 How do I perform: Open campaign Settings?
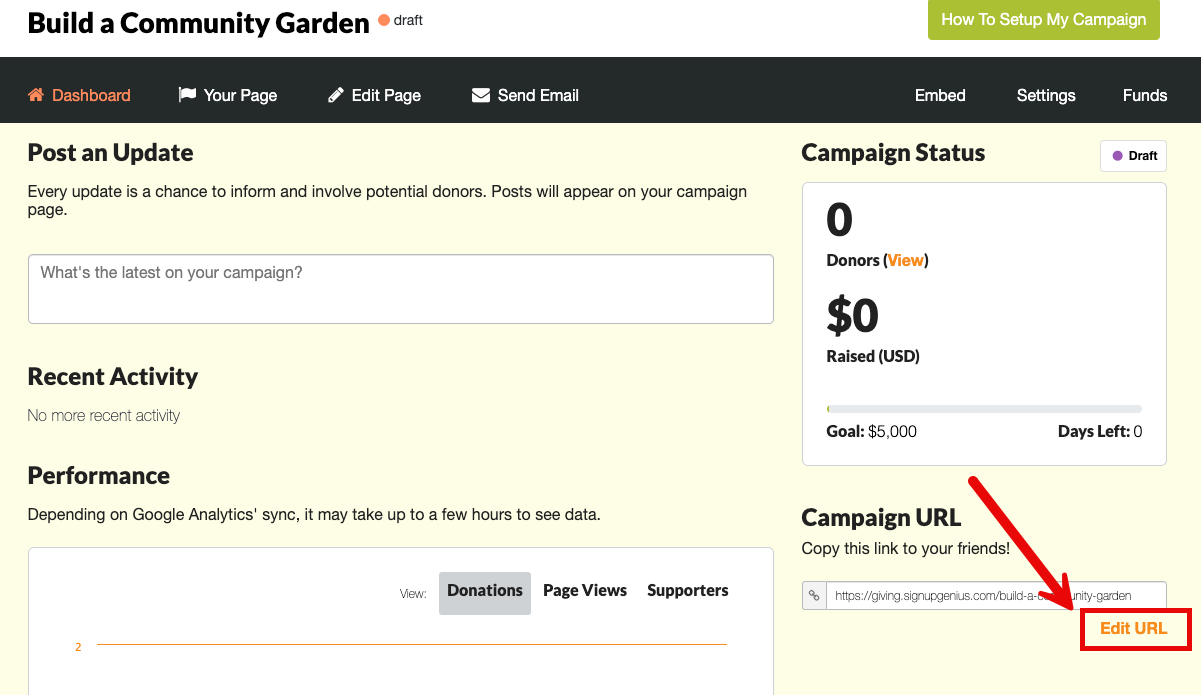[1046, 95]
